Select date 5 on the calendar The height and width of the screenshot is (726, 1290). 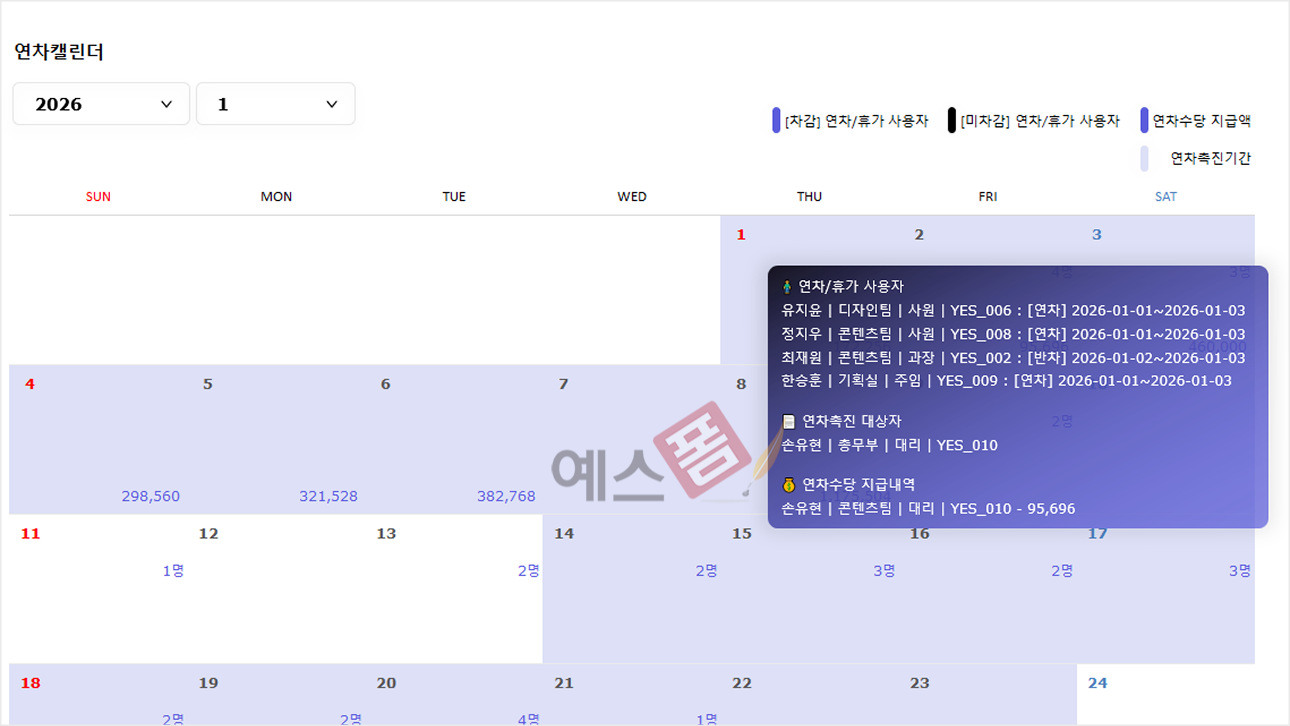[x=208, y=384]
